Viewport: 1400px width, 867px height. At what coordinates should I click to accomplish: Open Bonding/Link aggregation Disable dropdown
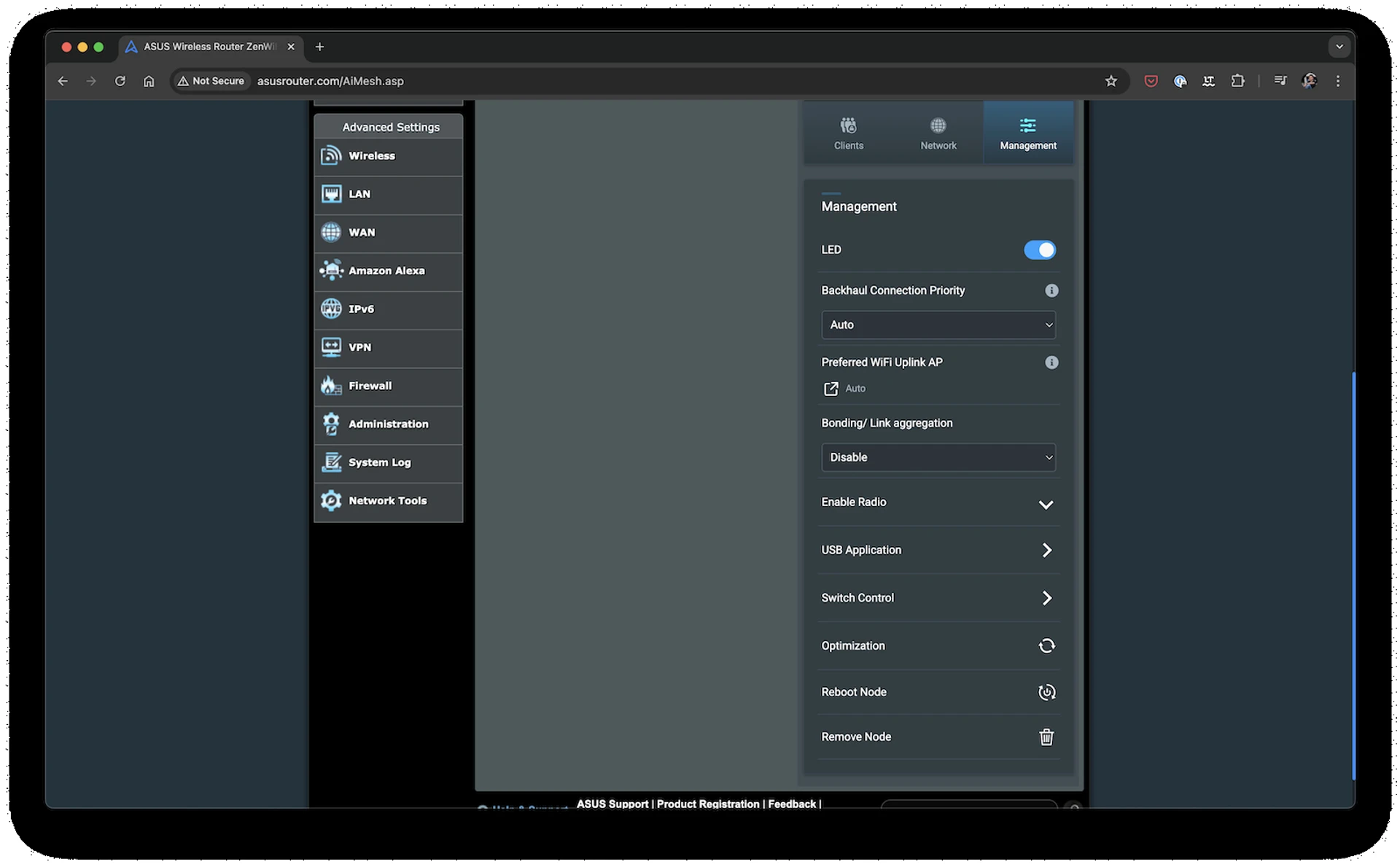[x=938, y=457]
